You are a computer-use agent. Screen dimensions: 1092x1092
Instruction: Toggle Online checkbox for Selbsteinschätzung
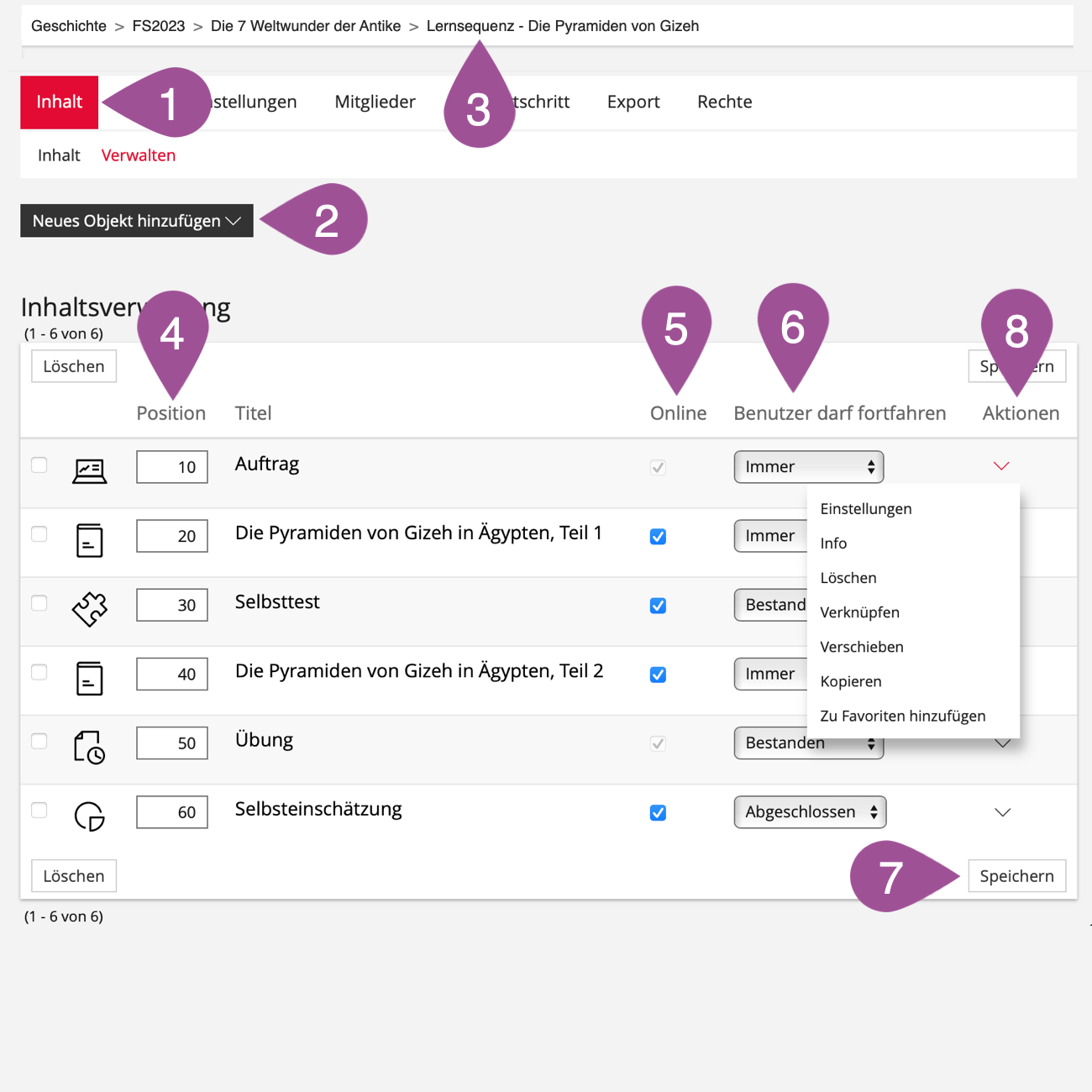pyautogui.click(x=658, y=813)
